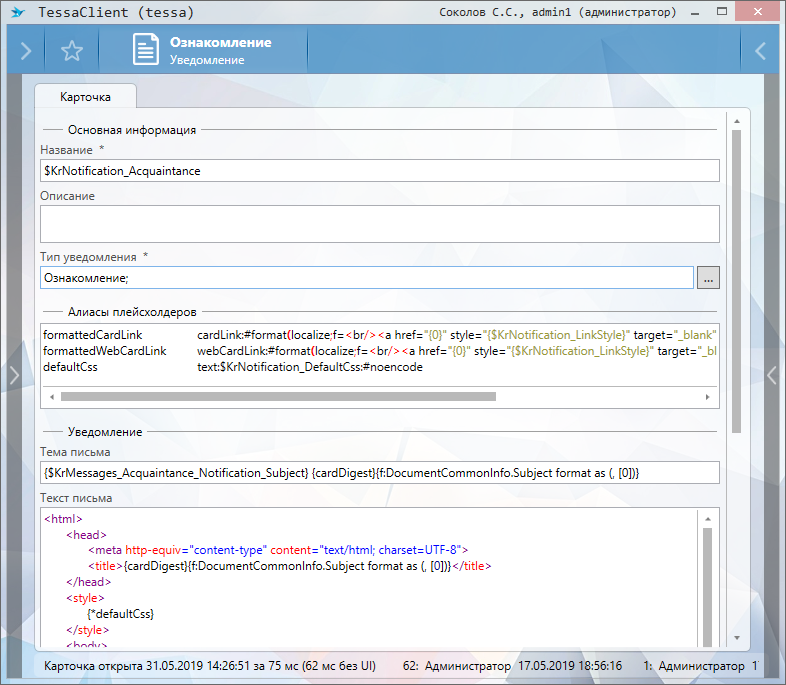Open the favorites star icon
Image resolution: width=786 pixels, height=685 pixels.
tap(71, 51)
